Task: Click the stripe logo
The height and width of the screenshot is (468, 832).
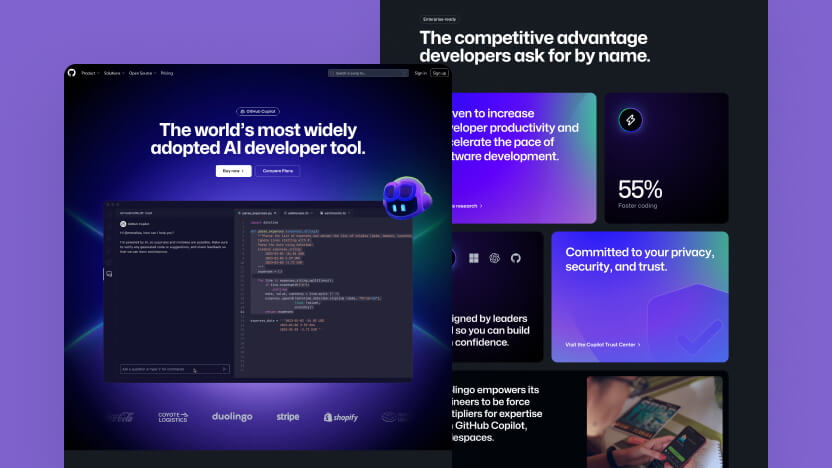Action: click(x=288, y=417)
